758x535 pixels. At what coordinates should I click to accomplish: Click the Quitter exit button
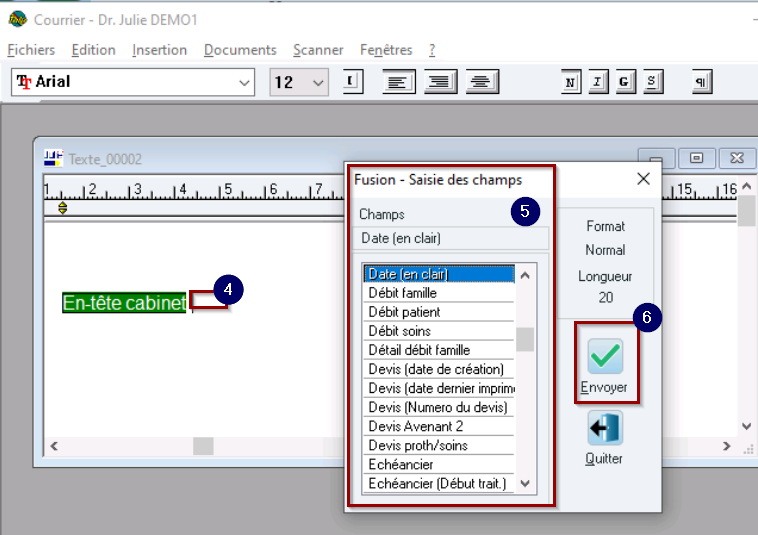coord(605,428)
